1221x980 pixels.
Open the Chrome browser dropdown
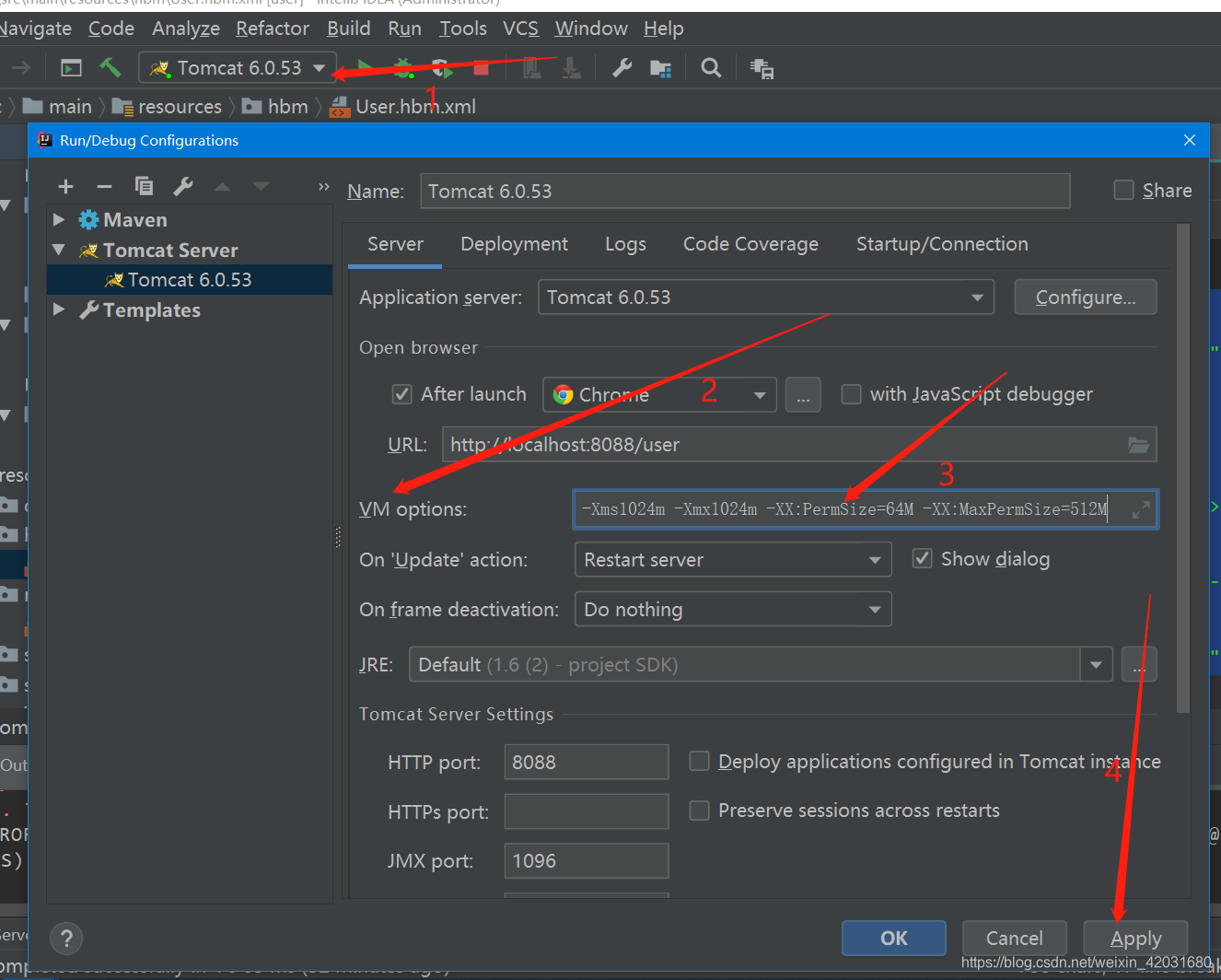[x=659, y=395]
